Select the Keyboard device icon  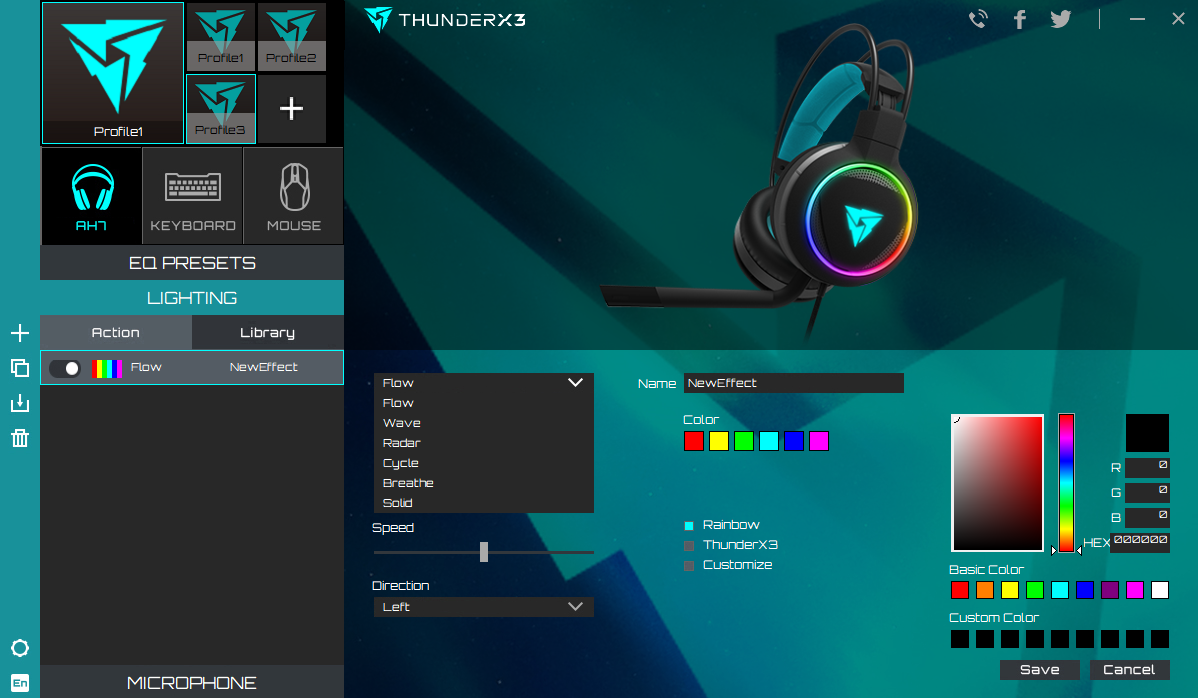tap(193, 196)
